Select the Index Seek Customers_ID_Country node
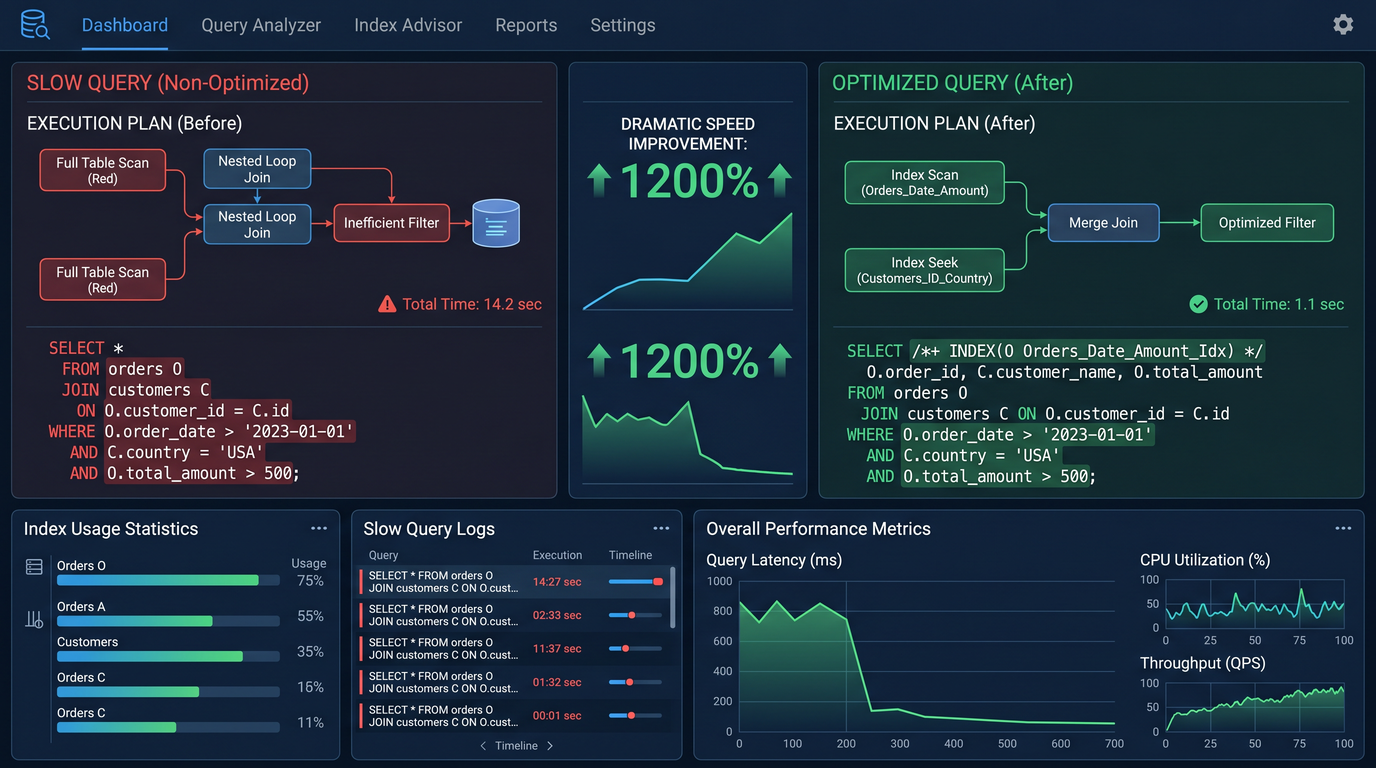Image resolution: width=1376 pixels, height=768 pixels. (x=924, y=270)
